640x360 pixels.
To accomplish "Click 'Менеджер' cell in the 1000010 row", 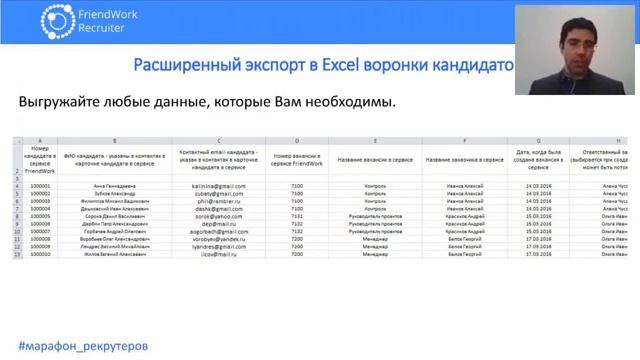I will click(x=375, y=254).
